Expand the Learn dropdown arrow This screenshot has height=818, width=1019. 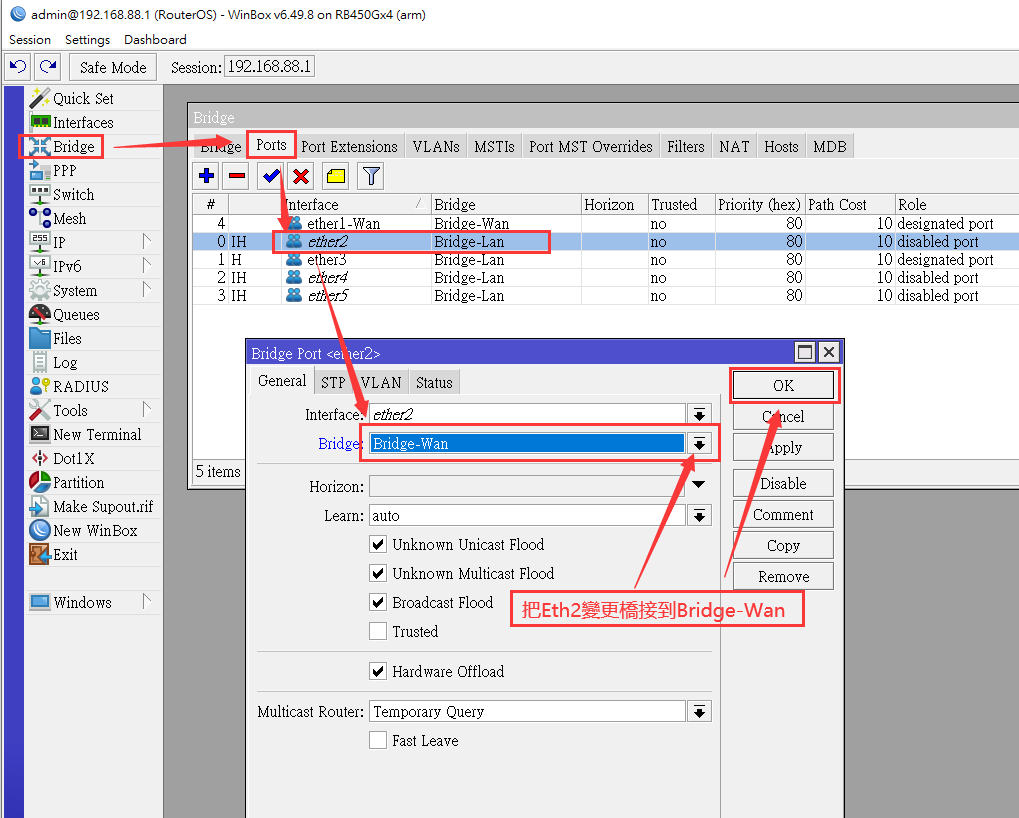click(x=699, y=516)
